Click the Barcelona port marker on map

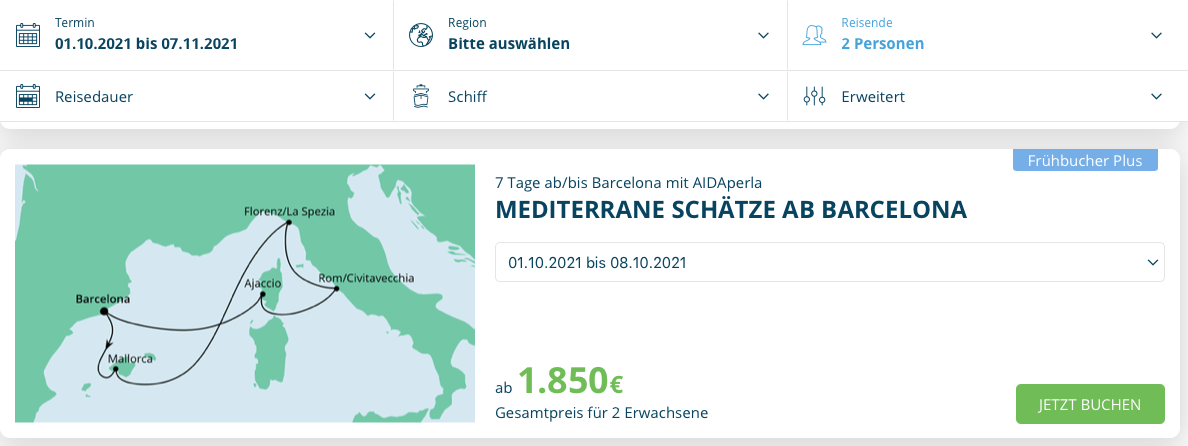coord(104,311)
